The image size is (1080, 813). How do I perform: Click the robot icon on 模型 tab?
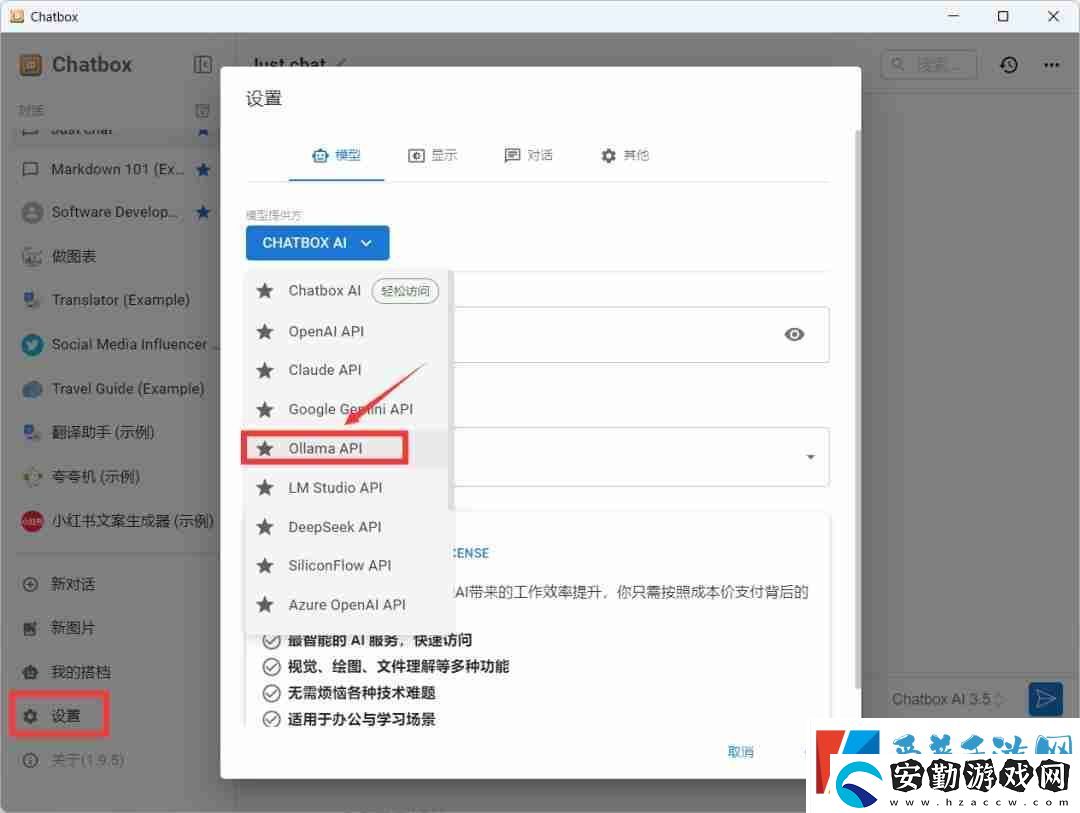[320, 156]
